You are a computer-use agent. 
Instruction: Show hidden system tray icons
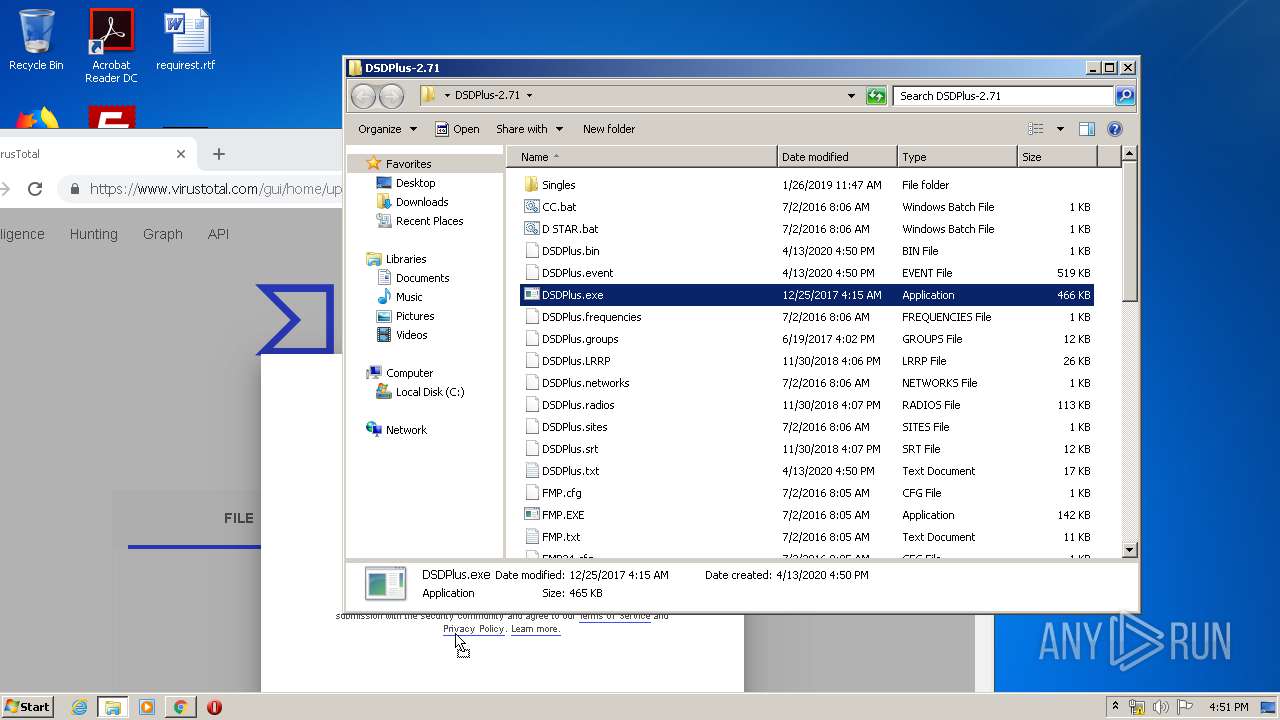(1115, 707)
